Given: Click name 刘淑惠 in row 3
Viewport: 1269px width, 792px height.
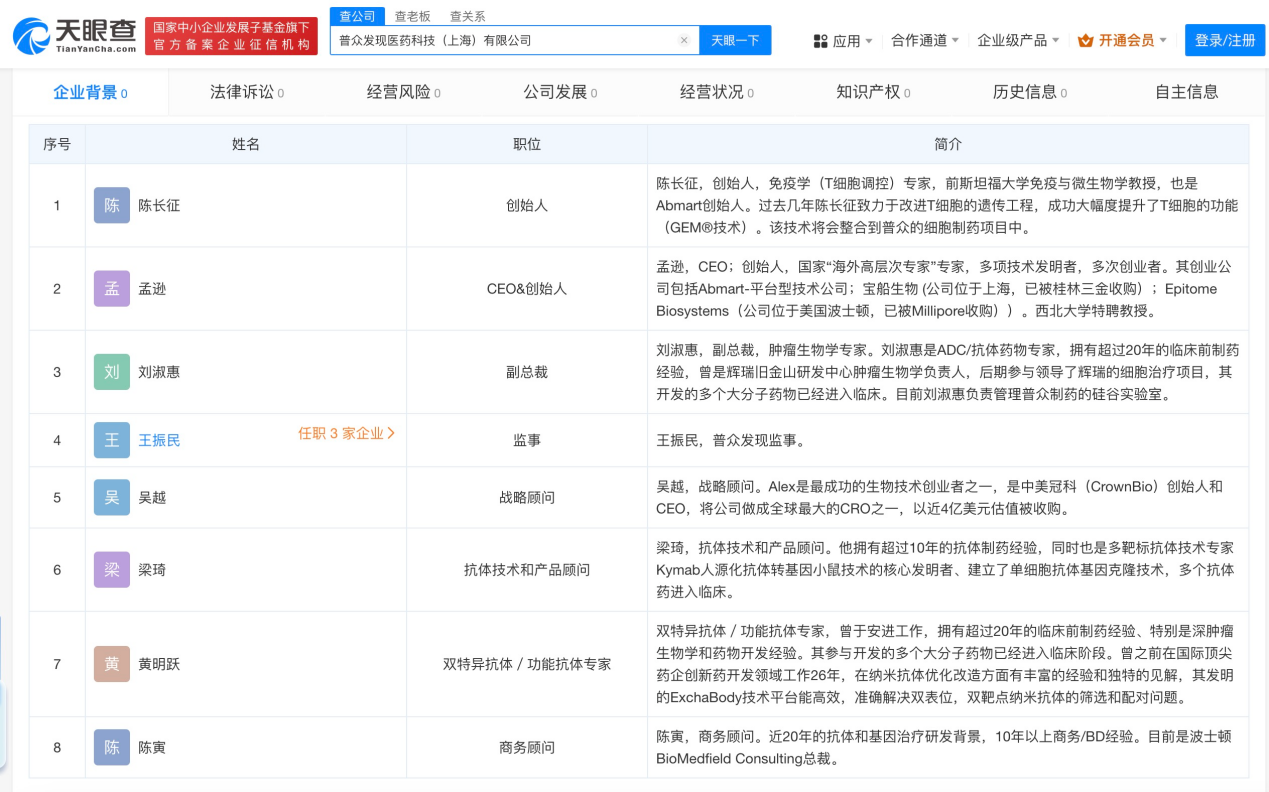Looking at the screenshot, I should pos(159,372).
